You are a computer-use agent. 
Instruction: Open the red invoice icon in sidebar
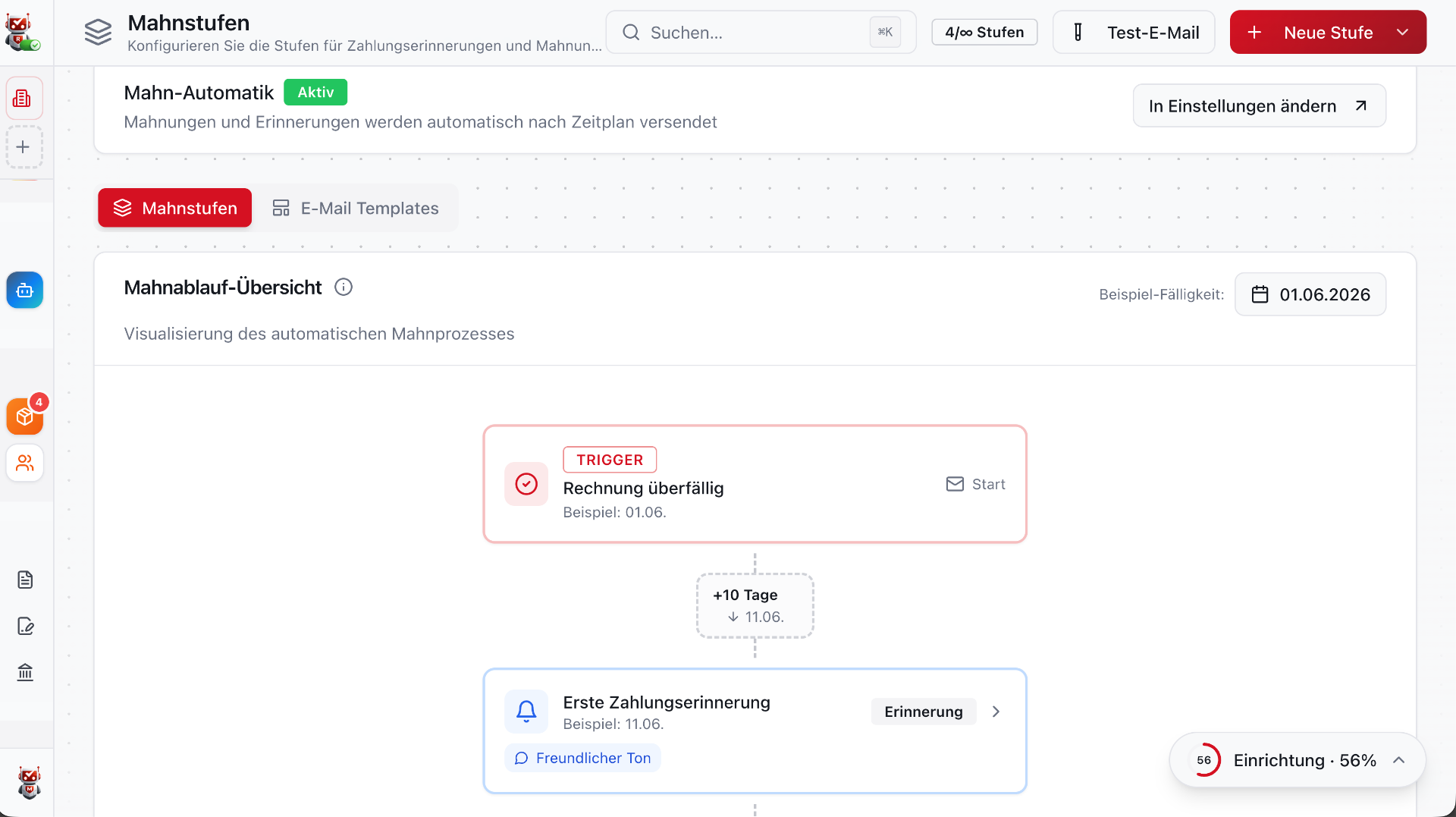point(24,99)
